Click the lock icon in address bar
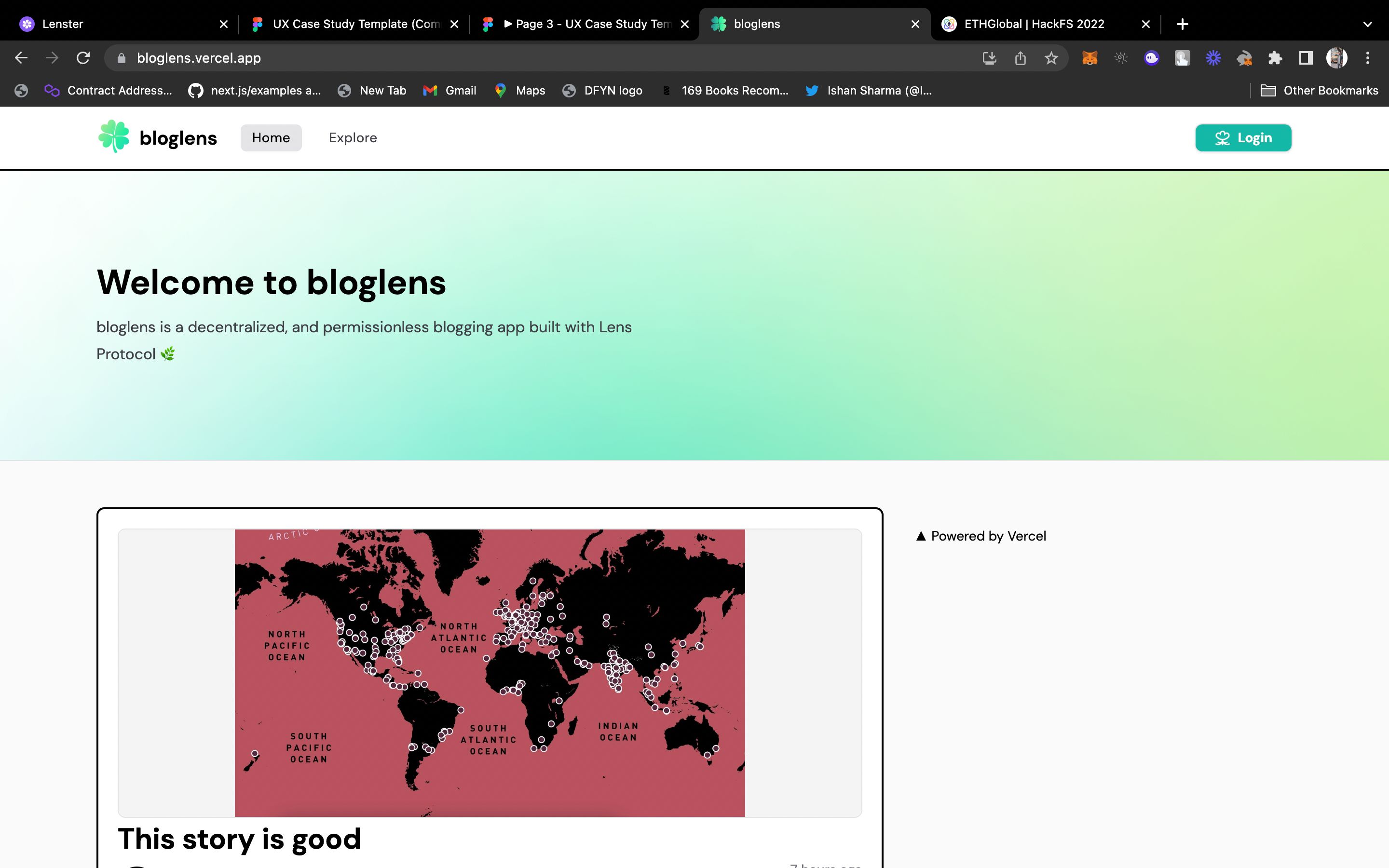 click(x=121, y=58)
